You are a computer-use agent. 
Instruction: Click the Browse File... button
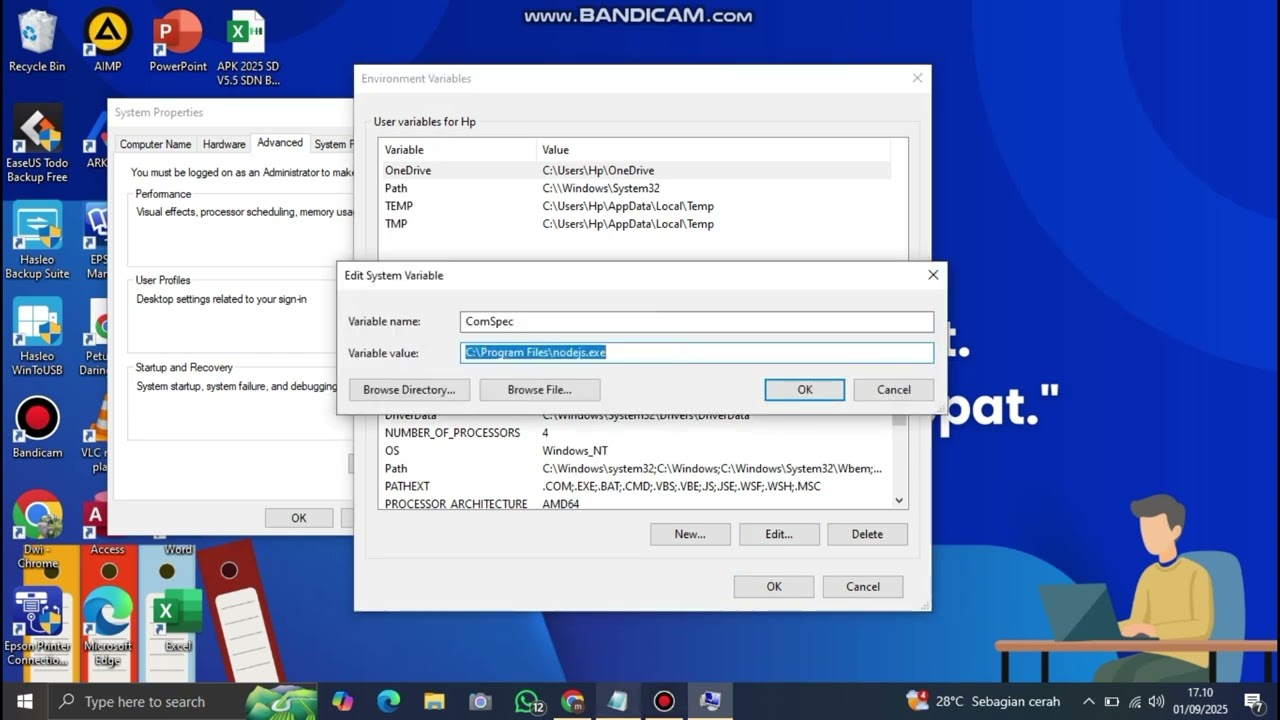(x=540, y=390)
